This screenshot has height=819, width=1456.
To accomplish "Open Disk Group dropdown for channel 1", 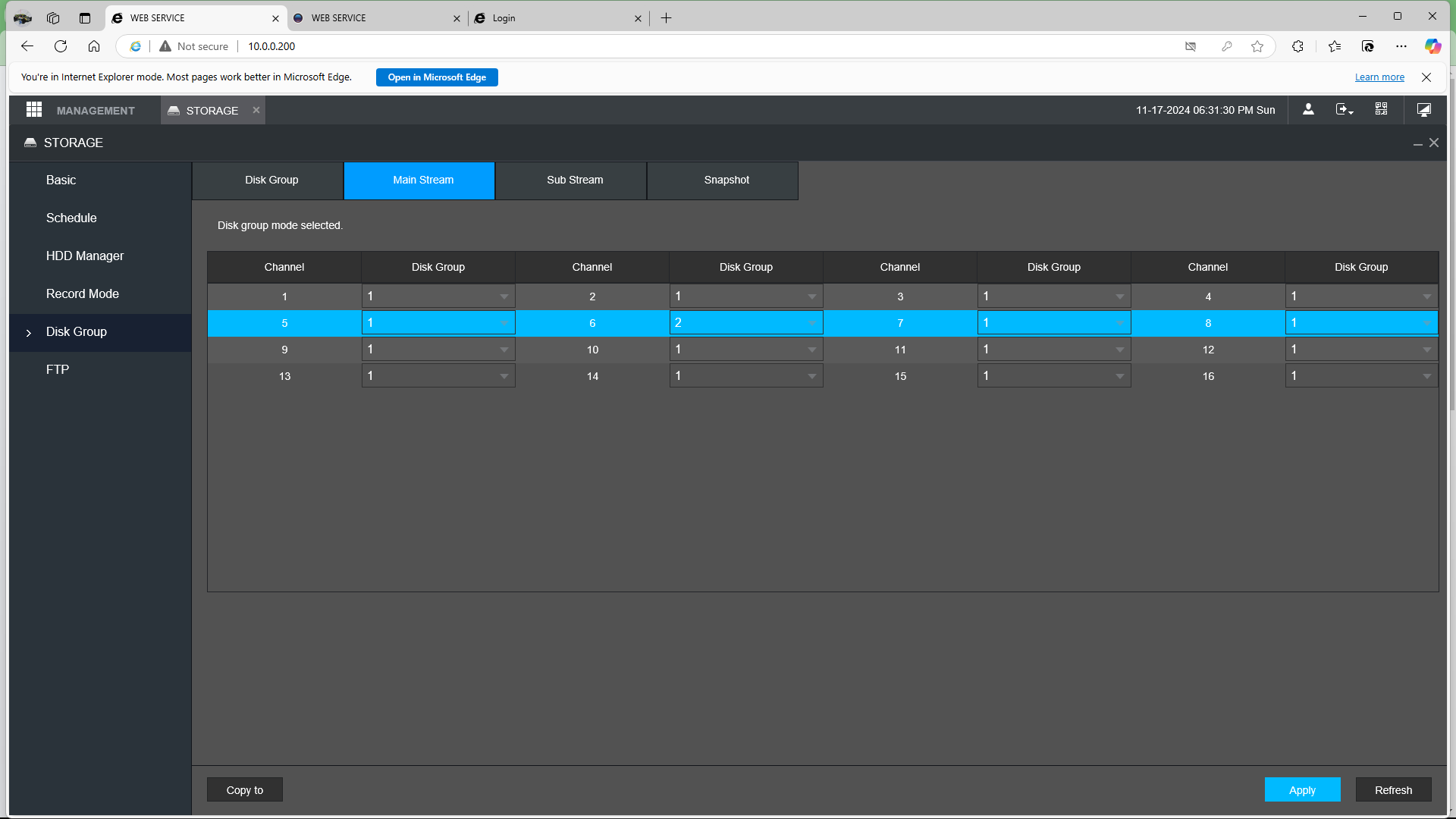I will [x=438, y=297].
